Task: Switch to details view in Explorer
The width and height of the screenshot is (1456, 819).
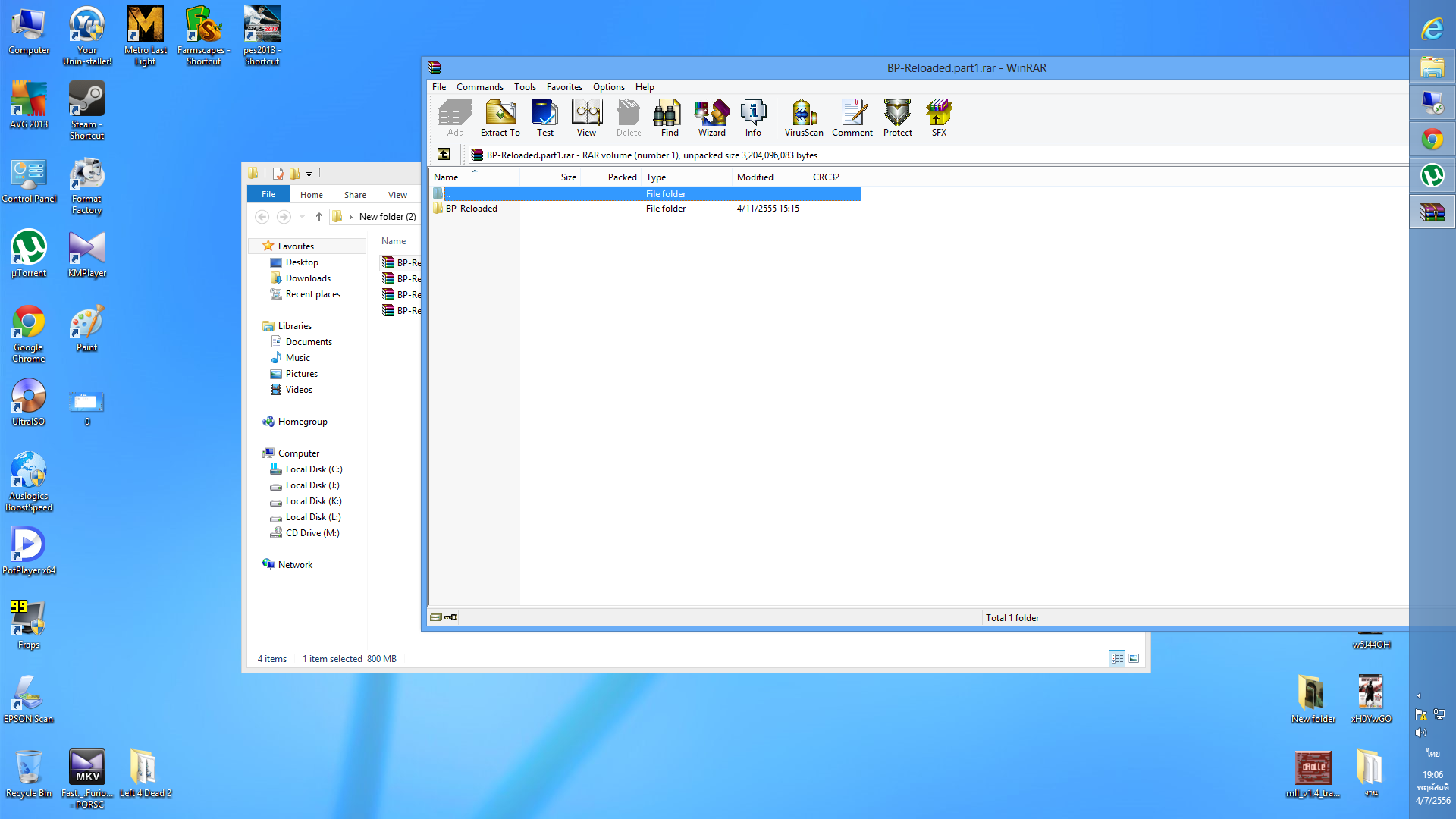Action: [1117, 659]
